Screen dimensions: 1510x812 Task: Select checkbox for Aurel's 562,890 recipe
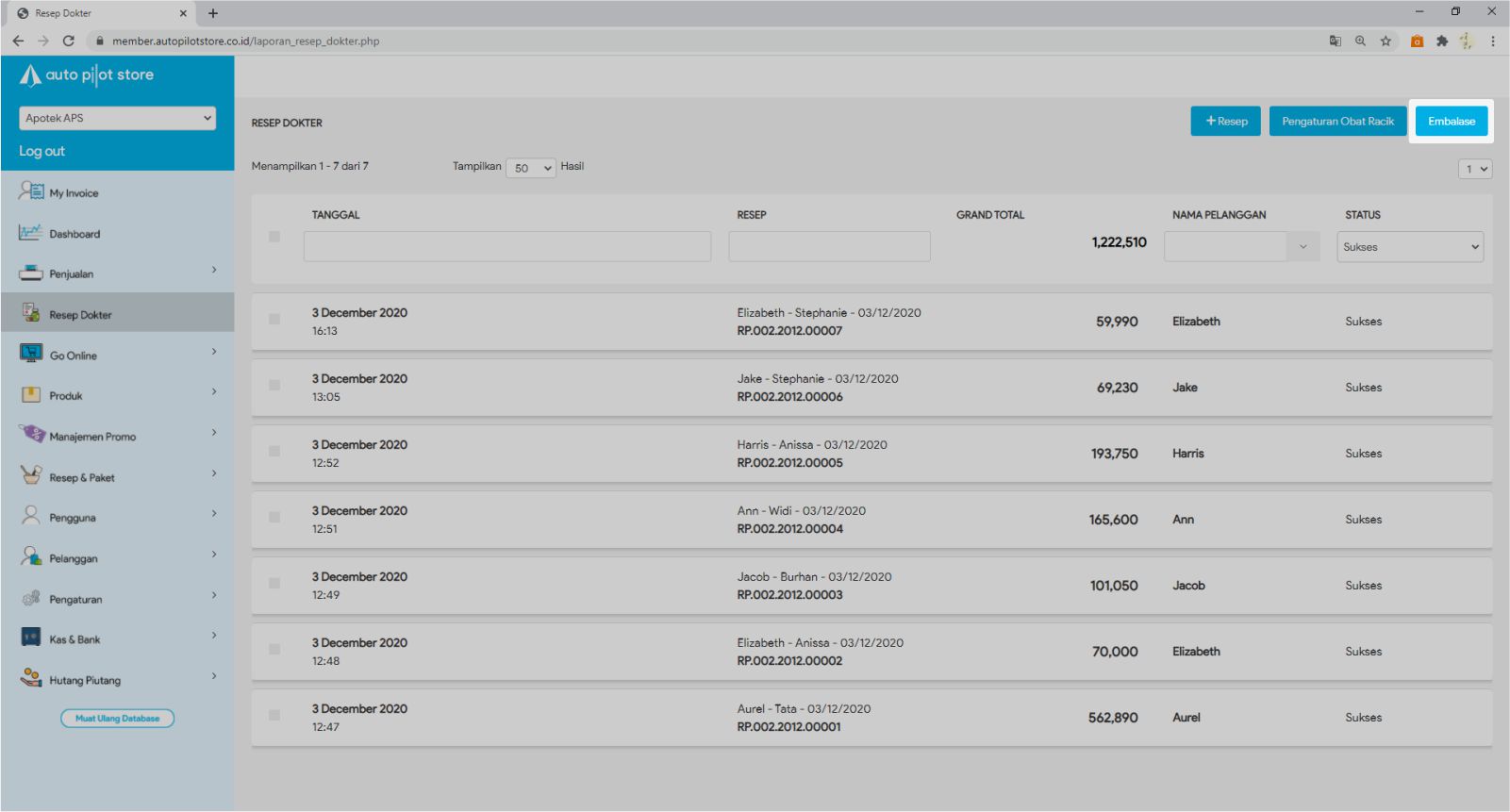click(x=274, y=716)
